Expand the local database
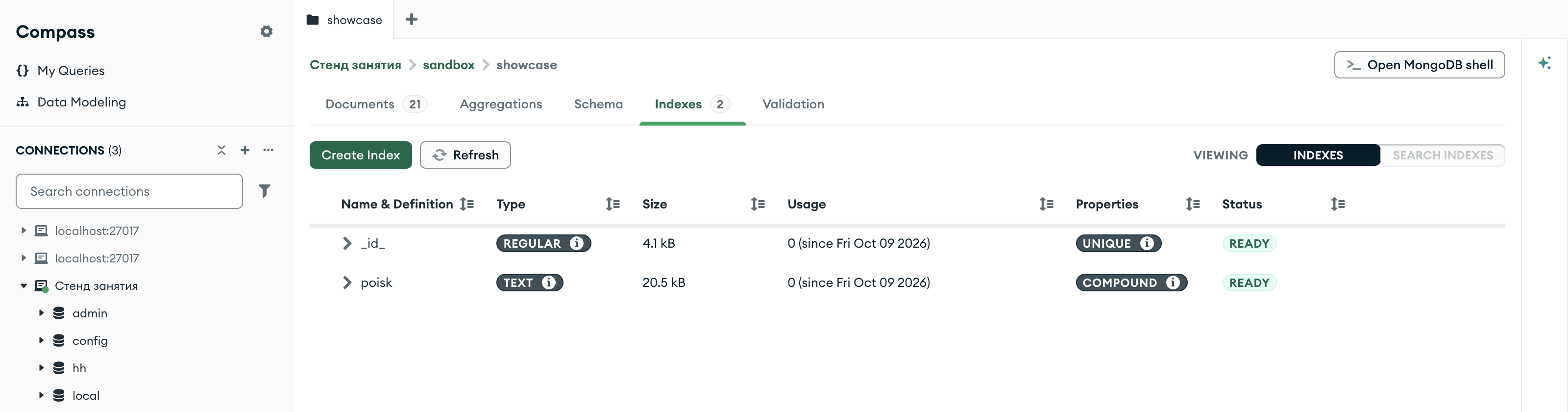This screenshot has height=412, width=1568. pos(41,395)
